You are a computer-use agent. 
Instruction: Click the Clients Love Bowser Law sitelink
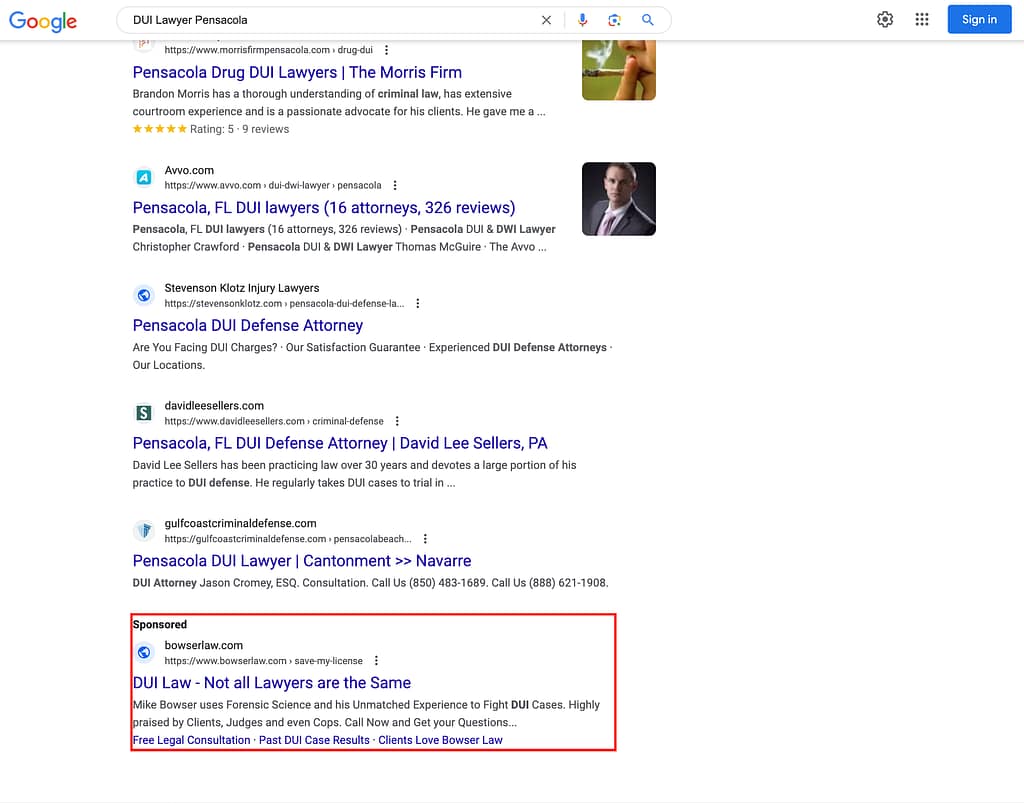440,740
